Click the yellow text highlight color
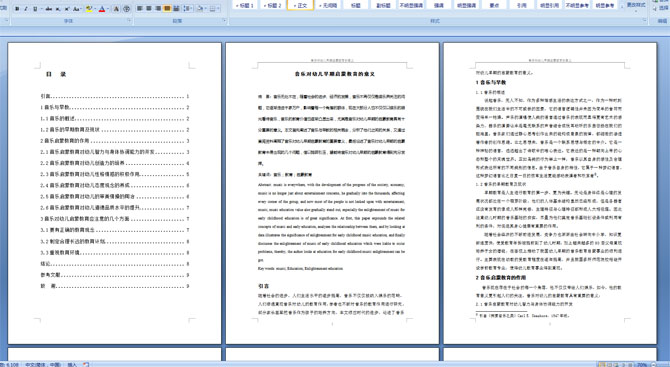670x367 pixels. point(89,9)
